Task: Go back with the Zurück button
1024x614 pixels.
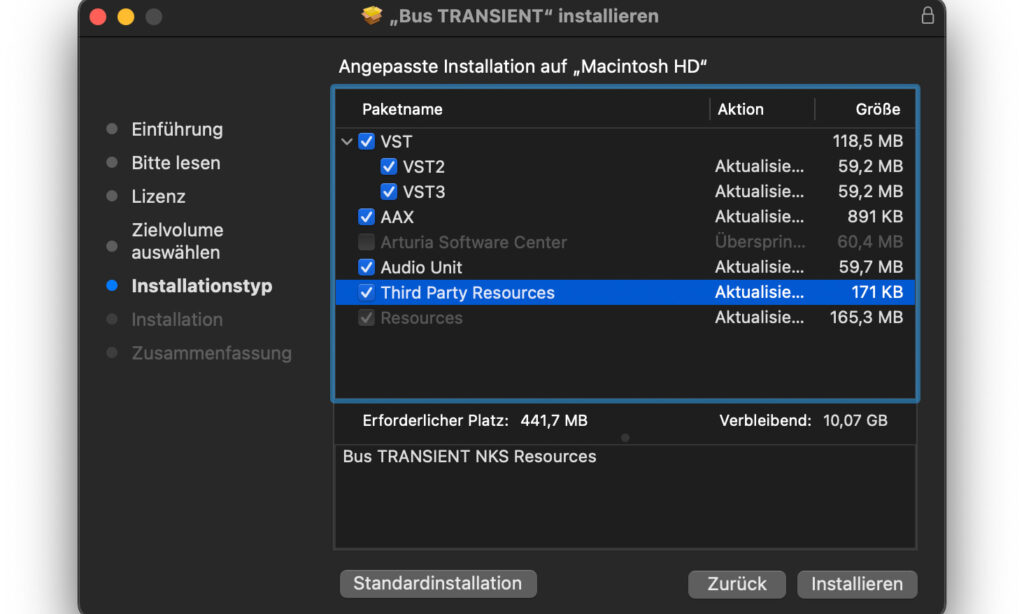Action: pyautogui.click(x=737, y=584)
